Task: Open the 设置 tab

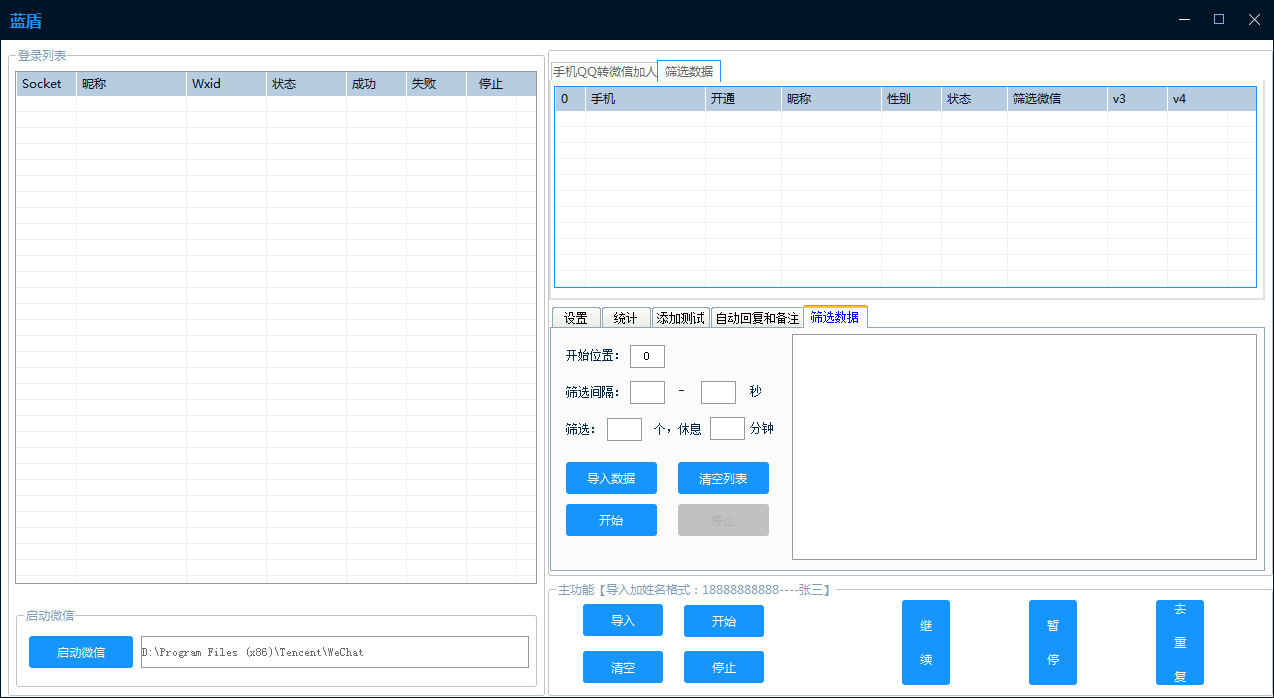Action: point(575,318)
